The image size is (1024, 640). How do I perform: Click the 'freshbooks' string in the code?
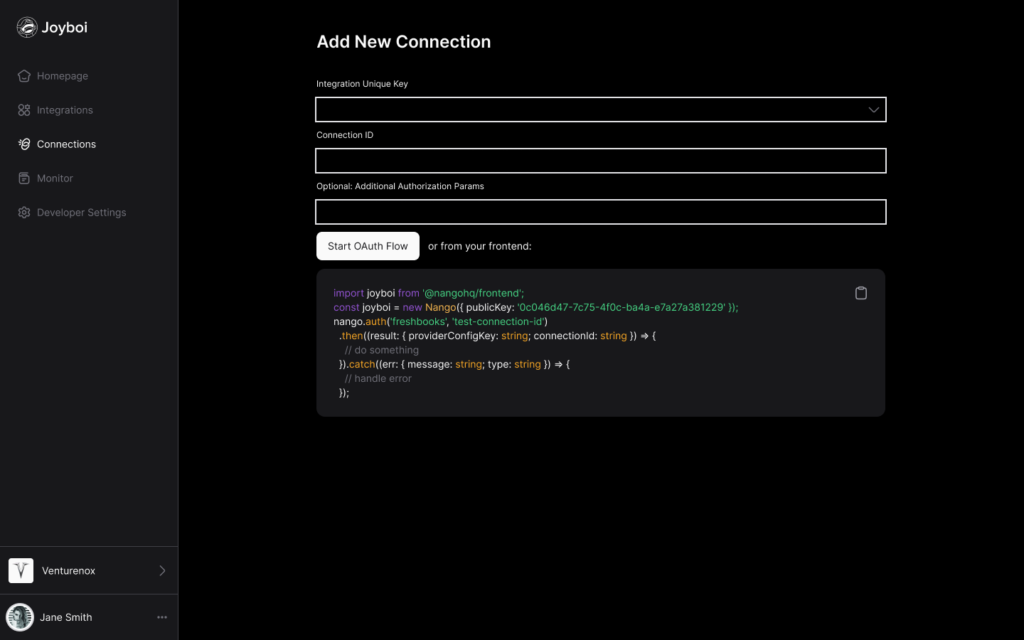[x=419, y=321]
